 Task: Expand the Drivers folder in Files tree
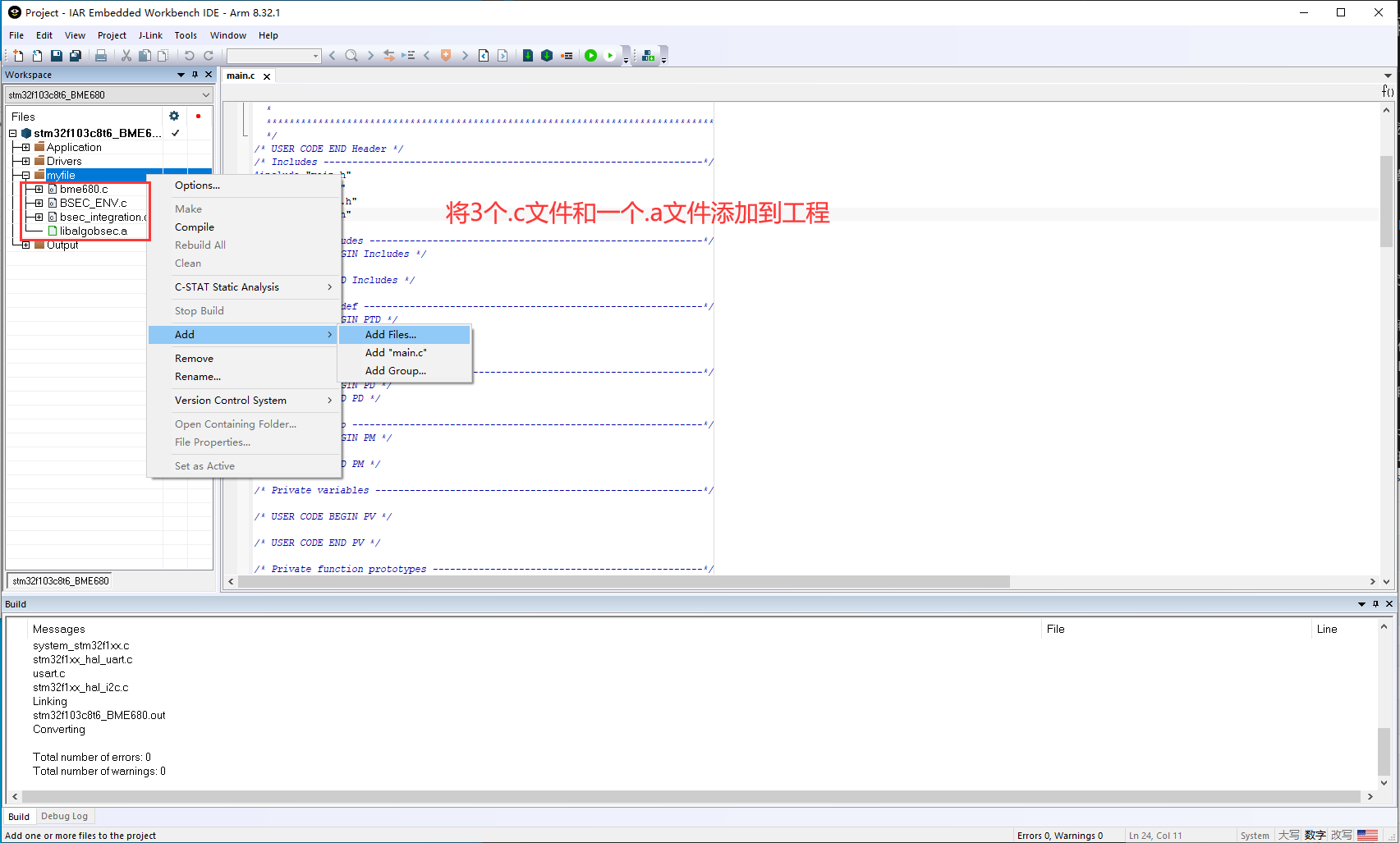(x=26, y=161)
